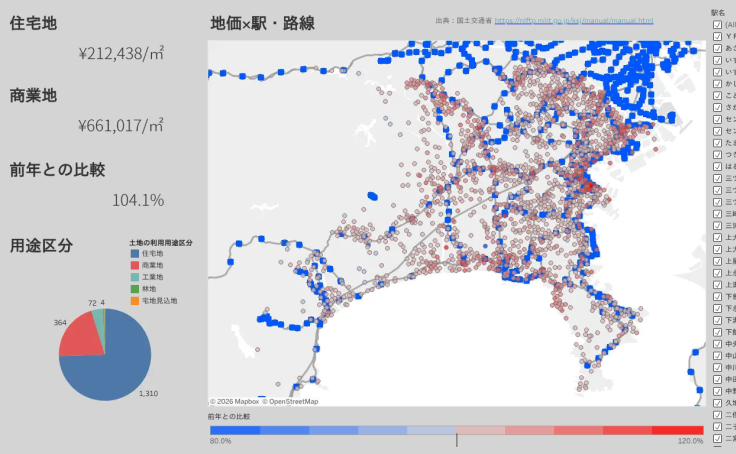
Task: Select the 商業地 legend color swatch
Action: (x=135, y=265)
